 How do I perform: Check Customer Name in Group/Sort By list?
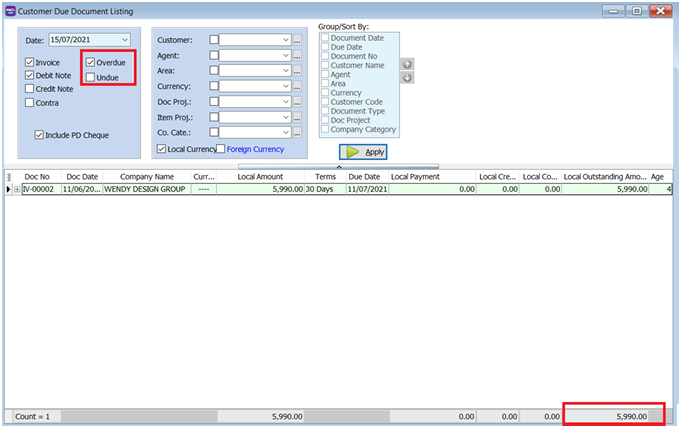[x=325, y=65]
